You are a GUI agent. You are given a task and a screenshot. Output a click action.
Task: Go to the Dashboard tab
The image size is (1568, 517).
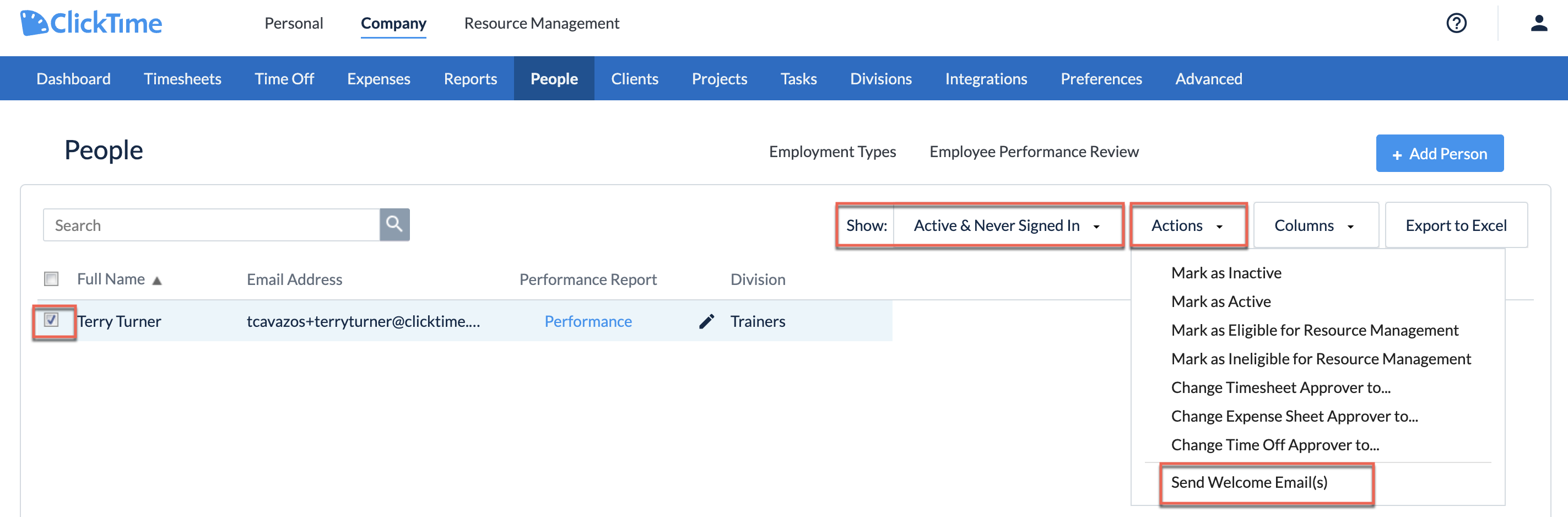(x=74, y=79)
